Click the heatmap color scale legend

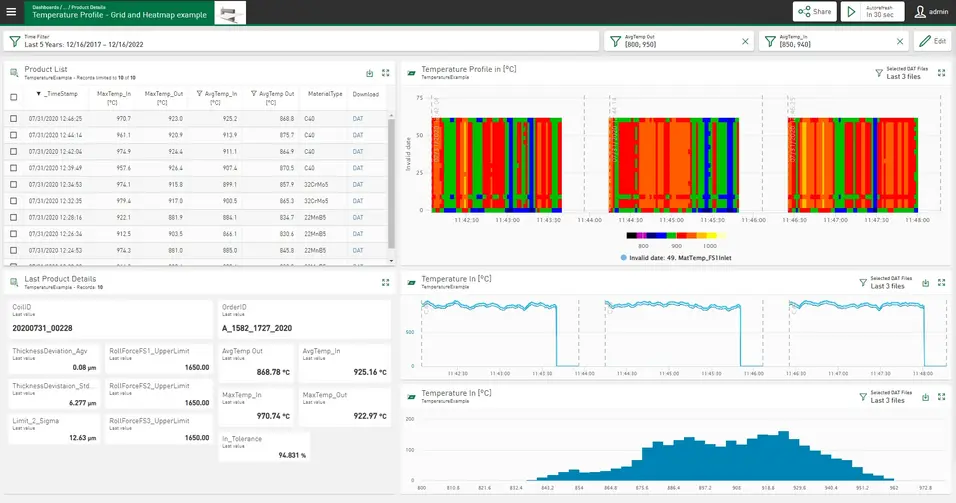click(675, 235)
